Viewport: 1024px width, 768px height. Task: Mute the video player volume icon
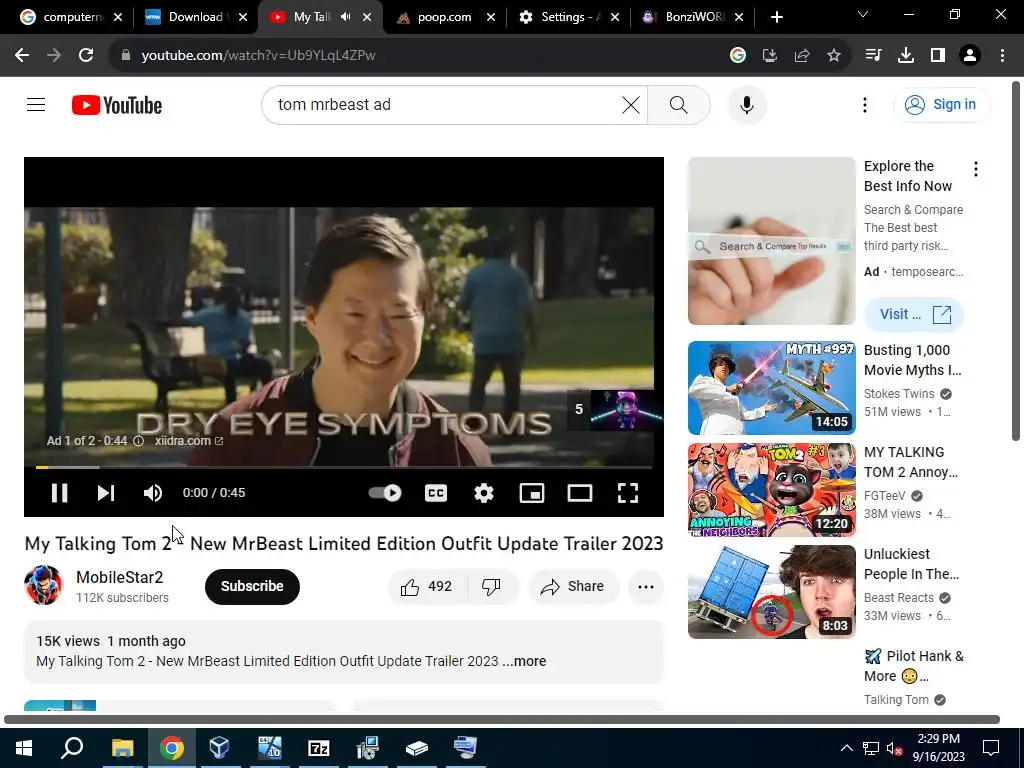(153, 493)
